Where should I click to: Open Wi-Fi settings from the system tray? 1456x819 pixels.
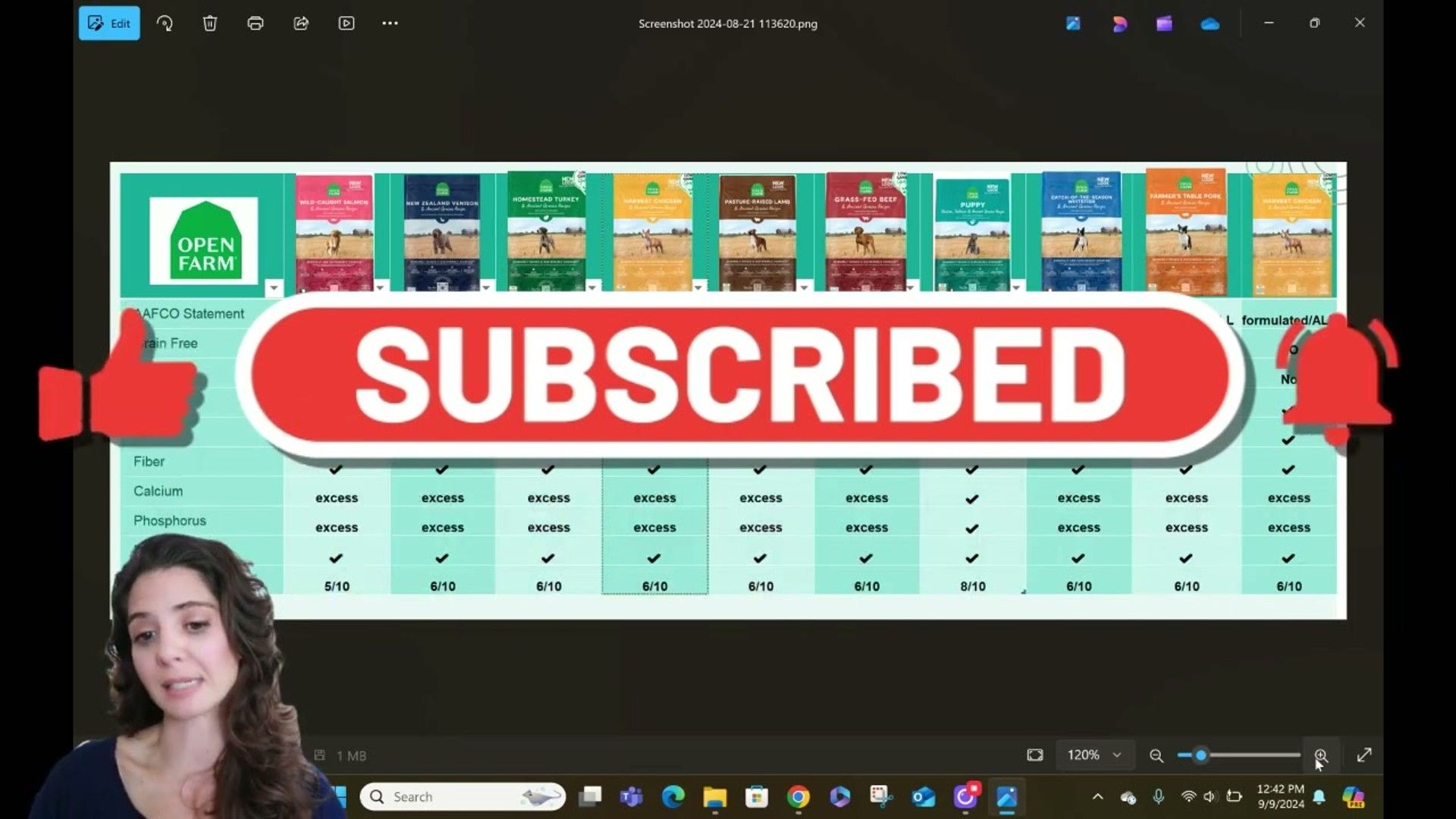(x=1188, y=797)
